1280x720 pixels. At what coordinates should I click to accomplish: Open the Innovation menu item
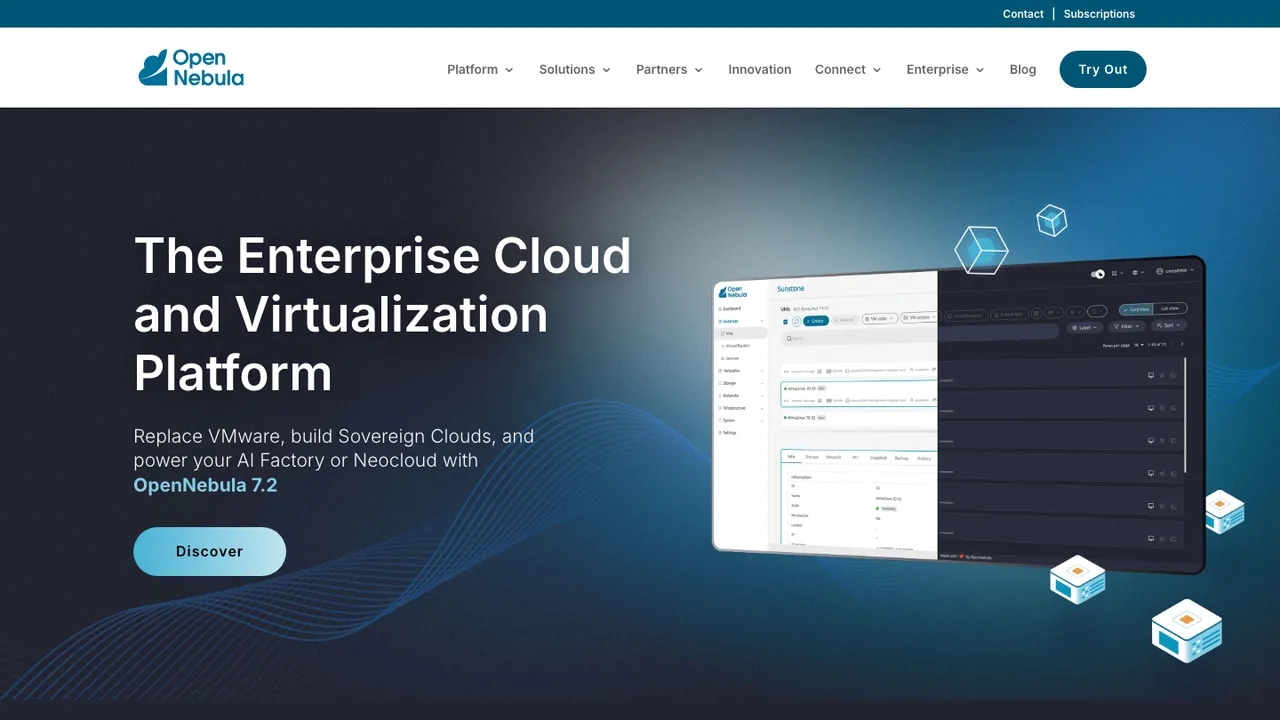(760, 69)
